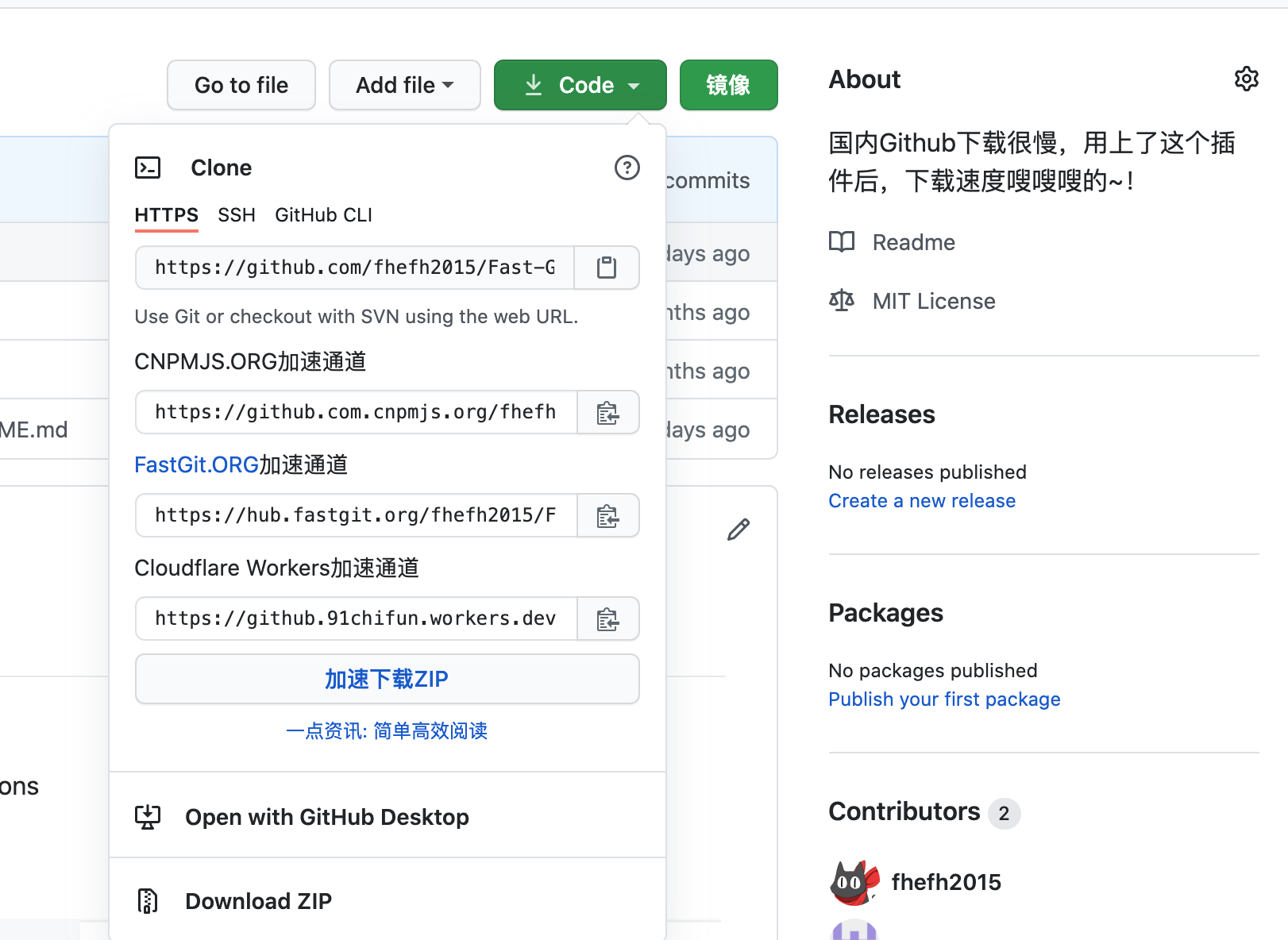Copy the Cloudflare Workers URL icon

(608, 618)
